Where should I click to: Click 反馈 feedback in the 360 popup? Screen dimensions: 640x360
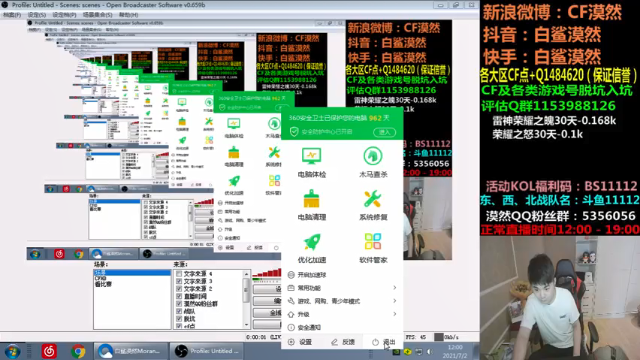pyautogui.click(x=343, y=342)
